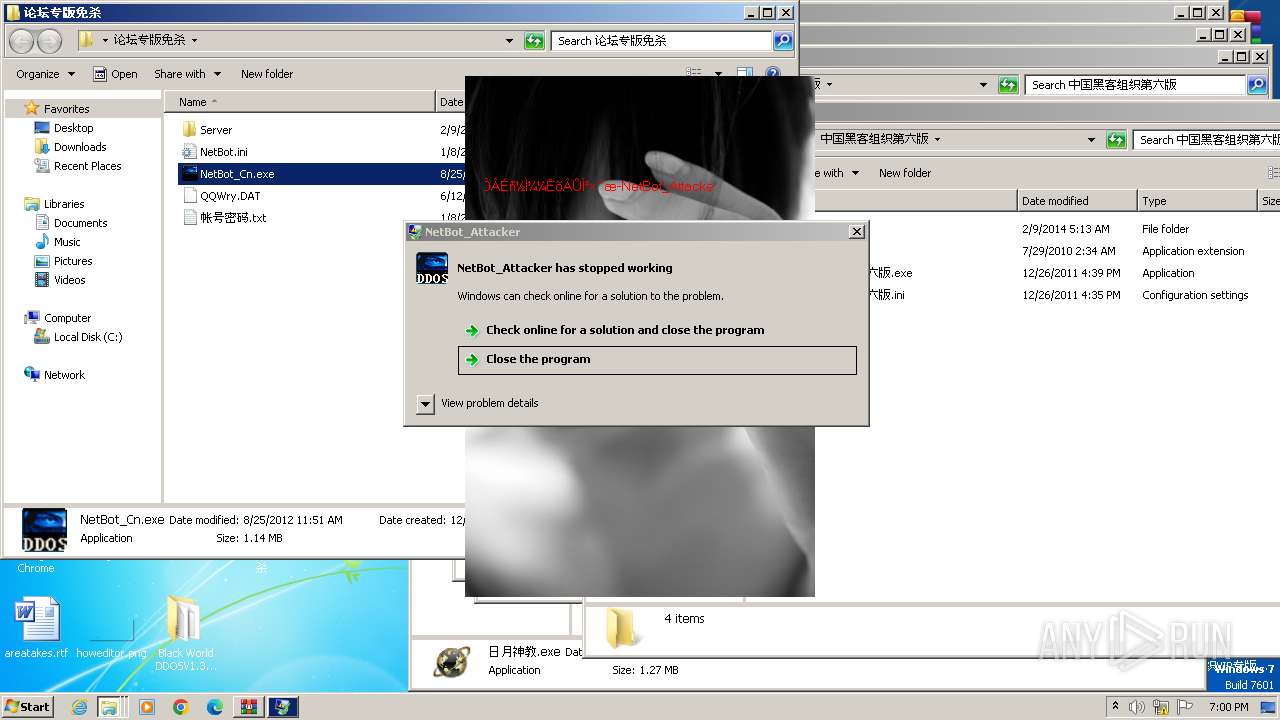Image resolution: width=1280 pixels, height=720 pixels.
Task: Open Favorites in navigation pane
Action: 66,109
